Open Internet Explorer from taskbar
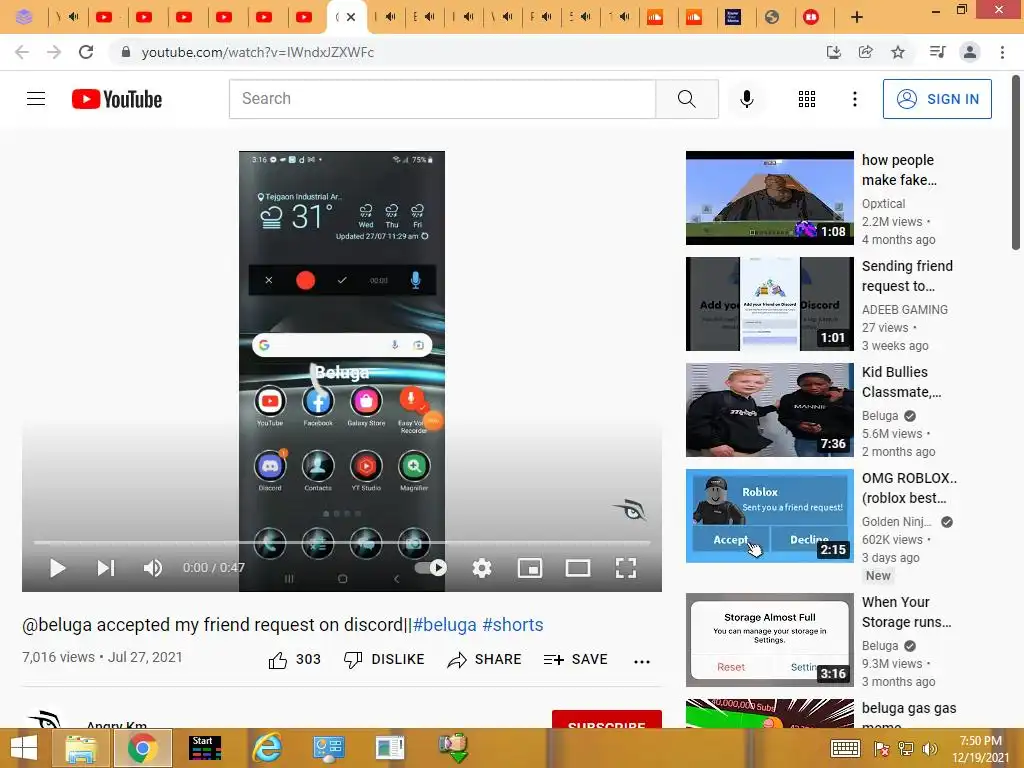The width and height of the screenshot is (1024, 768). [x=268, y=748]
